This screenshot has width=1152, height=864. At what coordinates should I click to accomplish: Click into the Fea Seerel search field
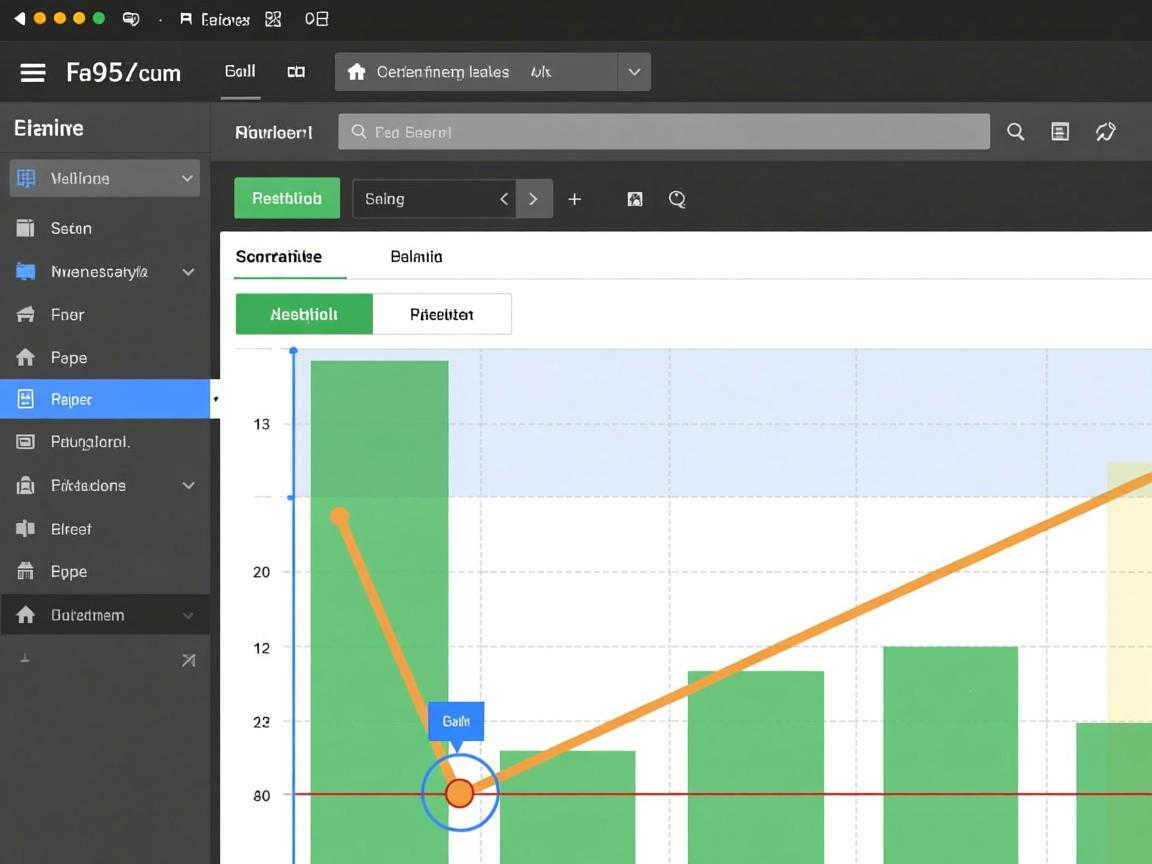(664, 132)
